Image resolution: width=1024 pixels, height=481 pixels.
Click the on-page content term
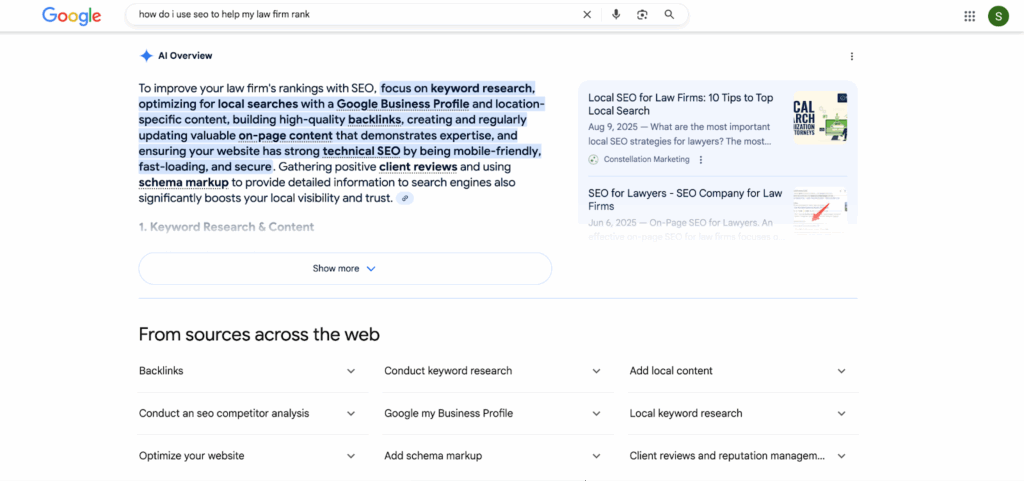(x=285, y=136)
